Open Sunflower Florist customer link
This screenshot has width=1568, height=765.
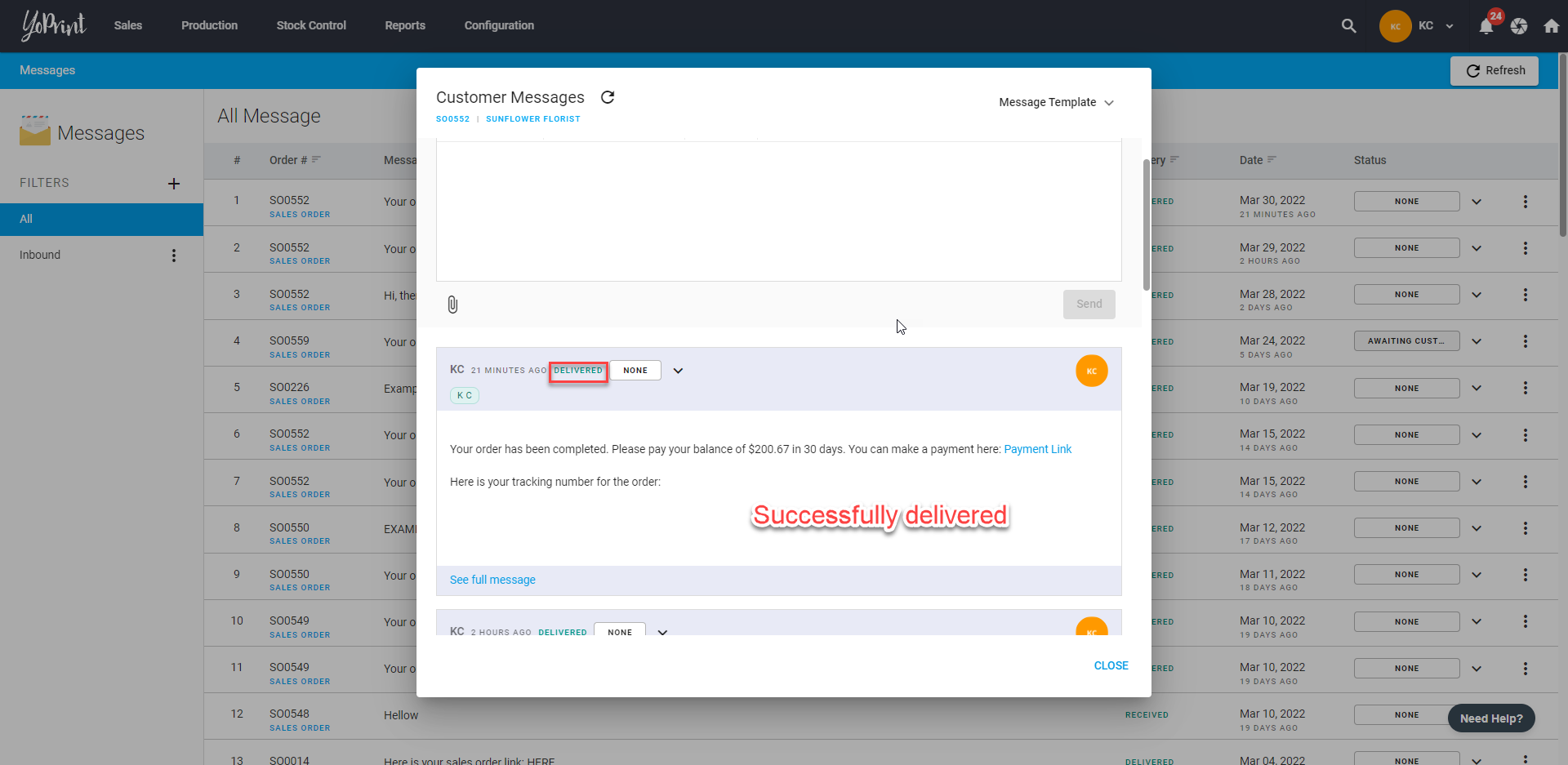[533, 119]
